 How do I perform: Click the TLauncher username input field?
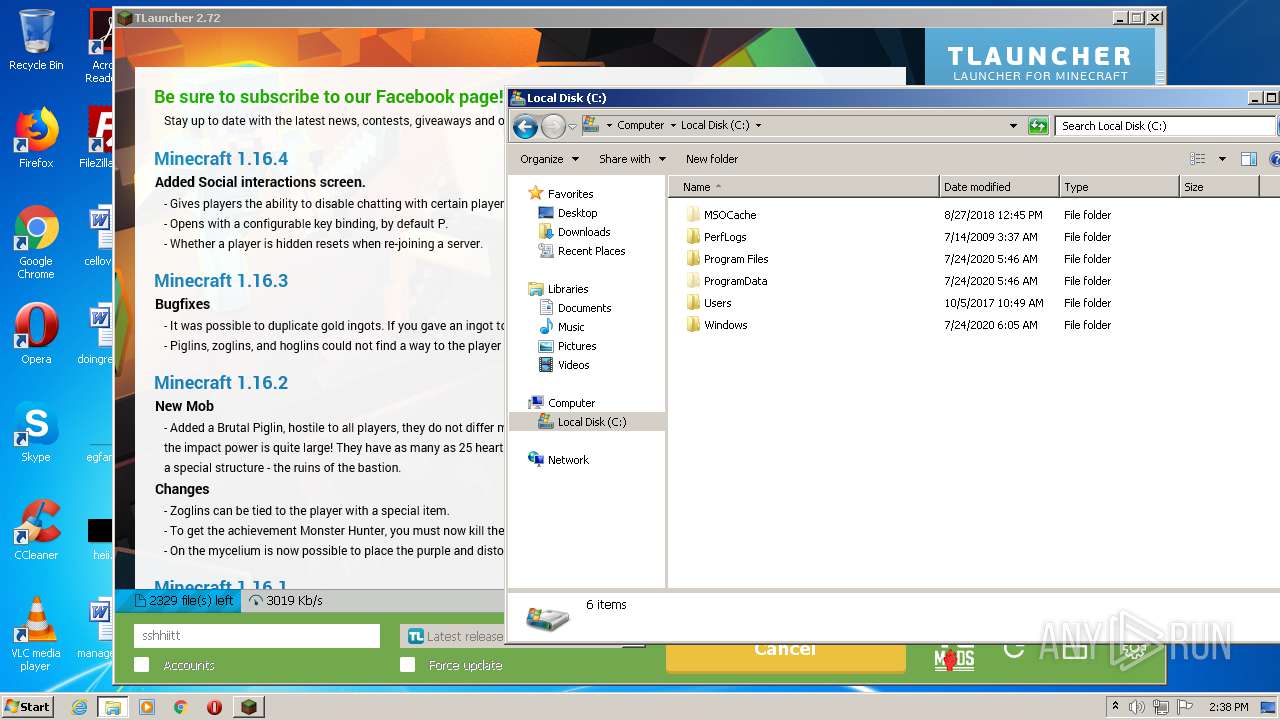click(x=257, y=636)
